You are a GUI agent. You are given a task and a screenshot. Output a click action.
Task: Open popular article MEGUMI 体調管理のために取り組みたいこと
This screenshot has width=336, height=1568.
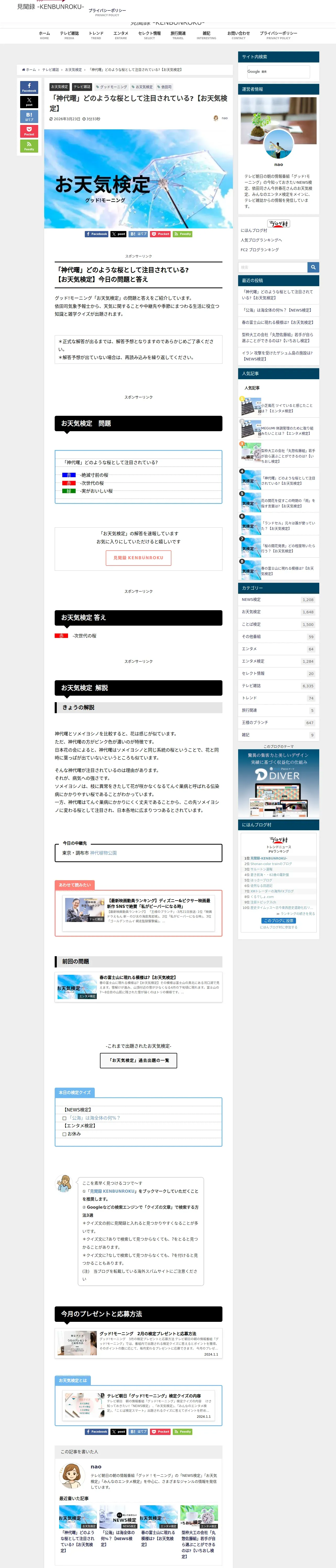(278, 430)
